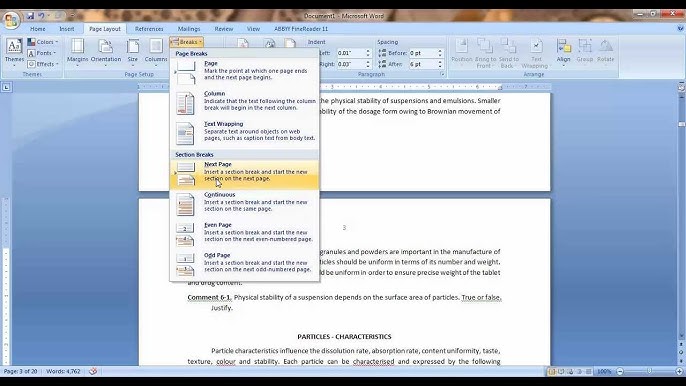
Task: Open the Mailings tab
Action: click(x=189, y=29)
